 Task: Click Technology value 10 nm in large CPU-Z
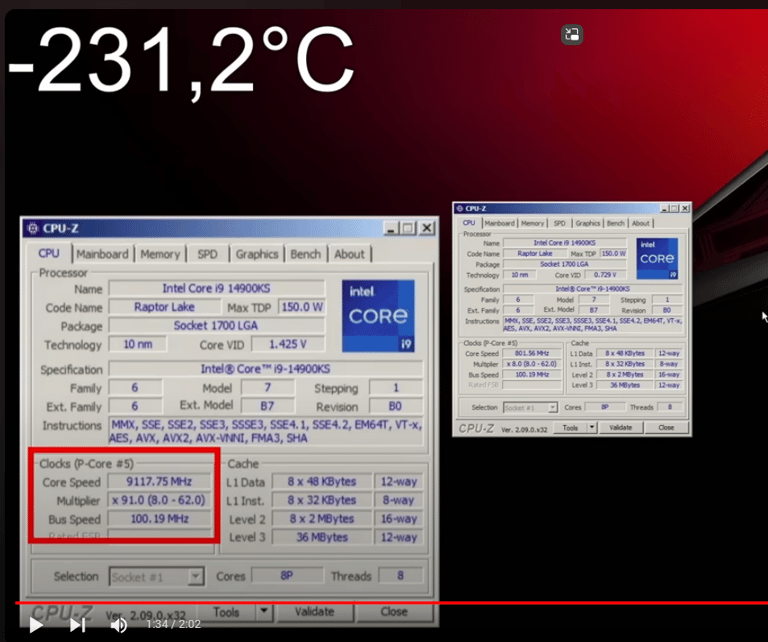(138, 345)
